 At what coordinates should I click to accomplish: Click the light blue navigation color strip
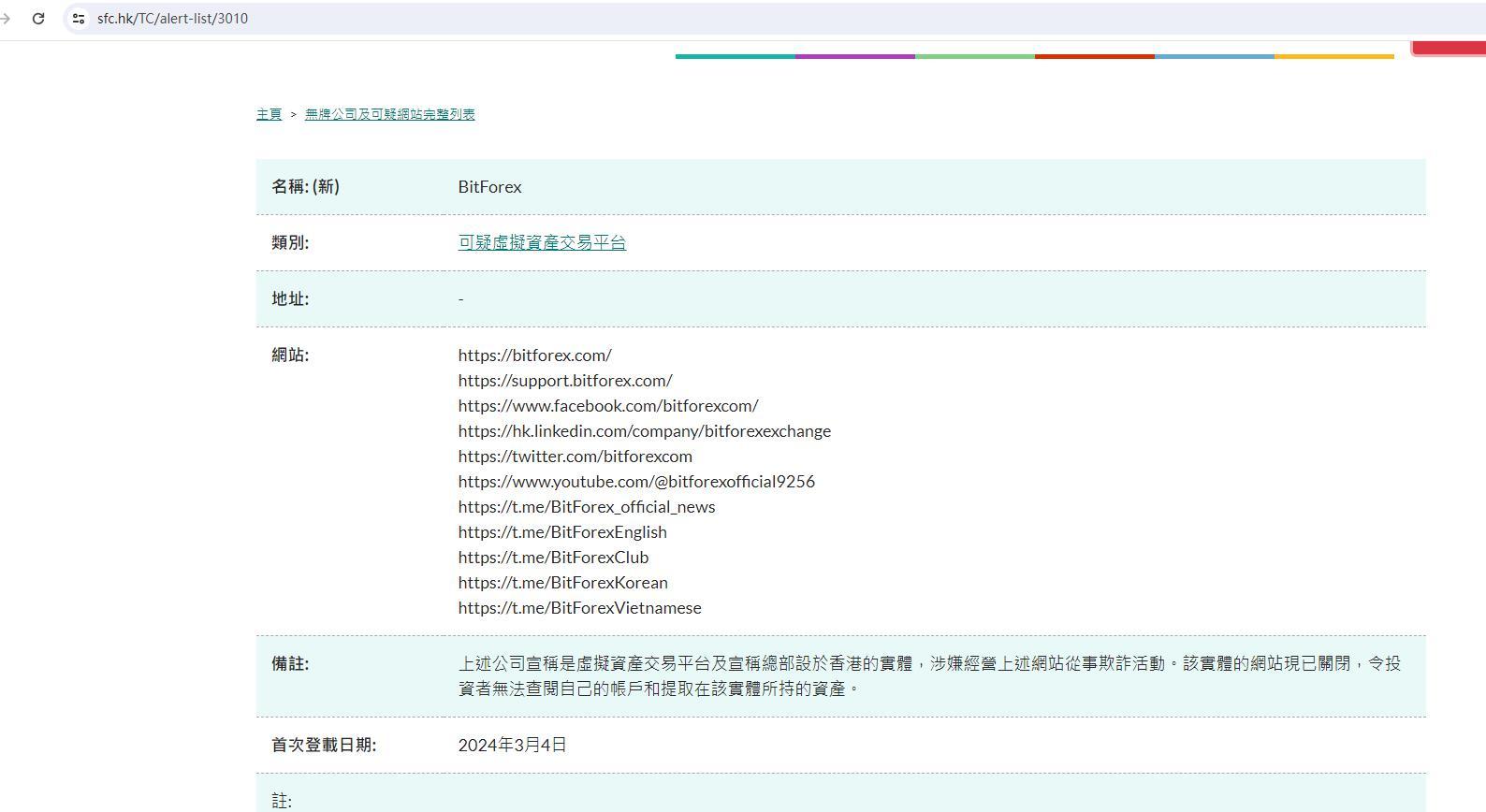[x=1214, y=56]
